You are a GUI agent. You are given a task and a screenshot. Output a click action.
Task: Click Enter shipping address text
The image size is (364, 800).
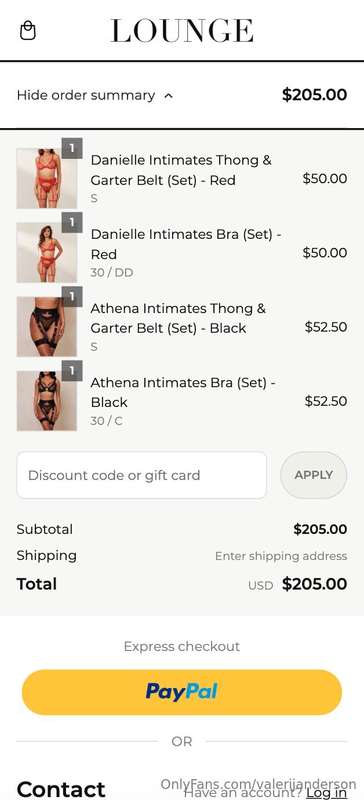pos(281,556)
